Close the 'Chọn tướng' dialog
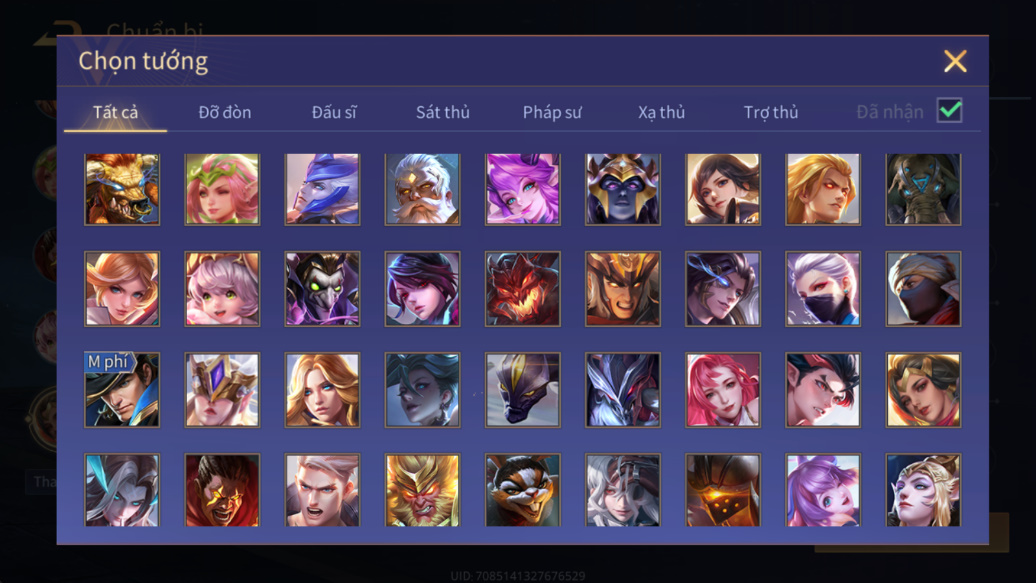 [x=955, y=61]
